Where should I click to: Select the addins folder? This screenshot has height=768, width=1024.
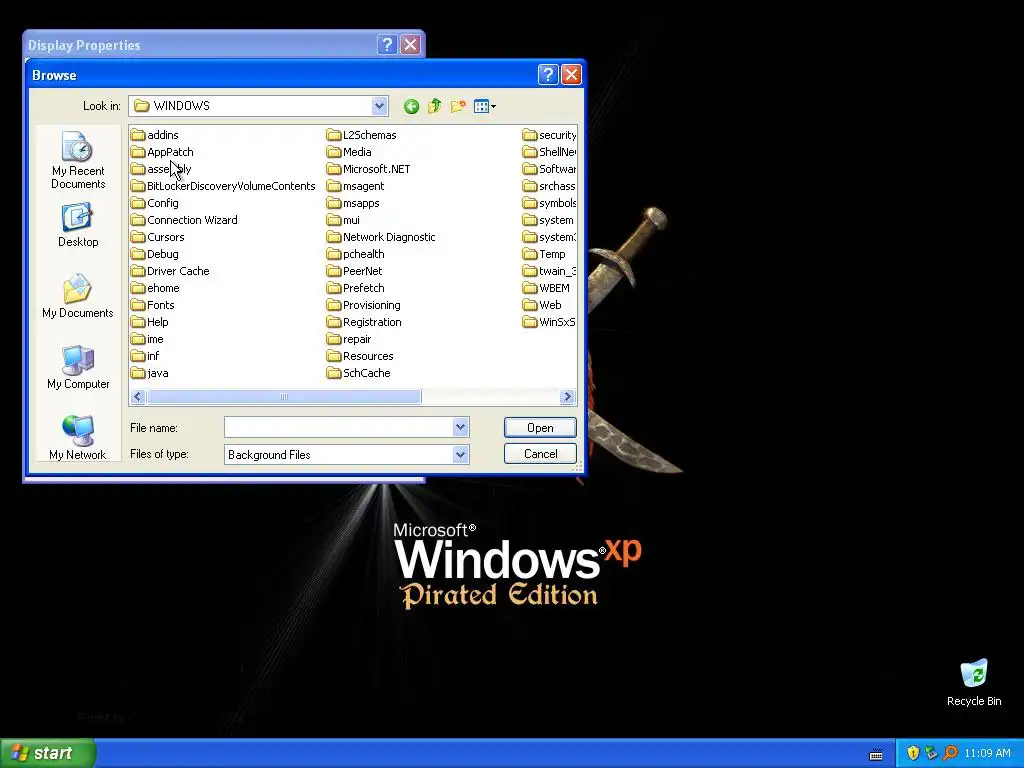pos(155,135)
